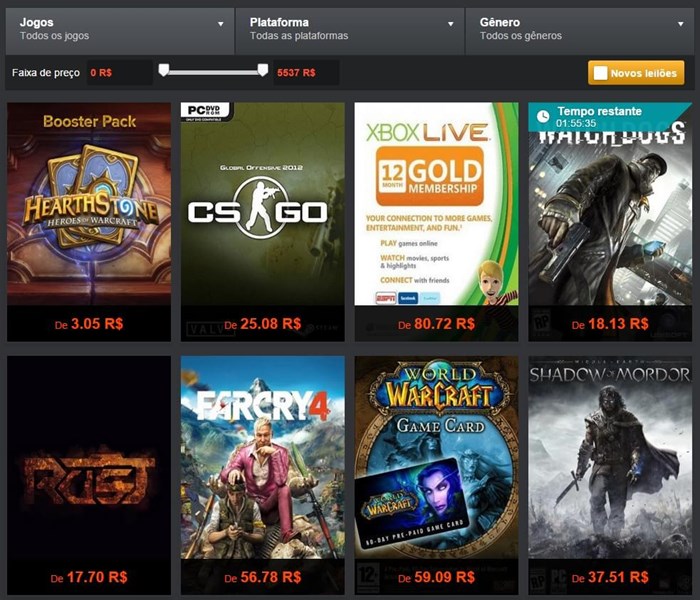
Task: Click the PC DVD badge on CS GO
Action: [205, 111]
